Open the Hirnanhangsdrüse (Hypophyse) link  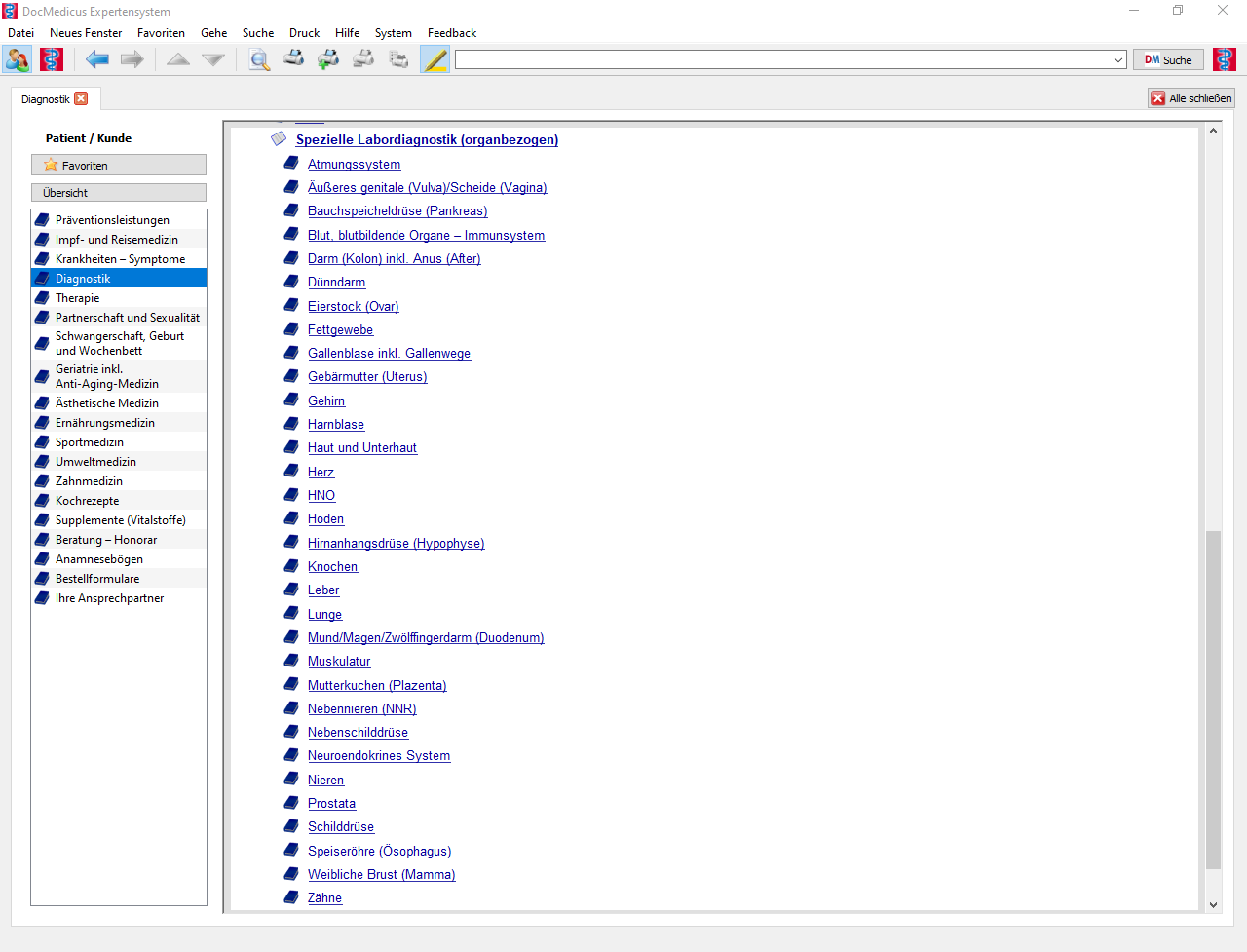[396, 543]
